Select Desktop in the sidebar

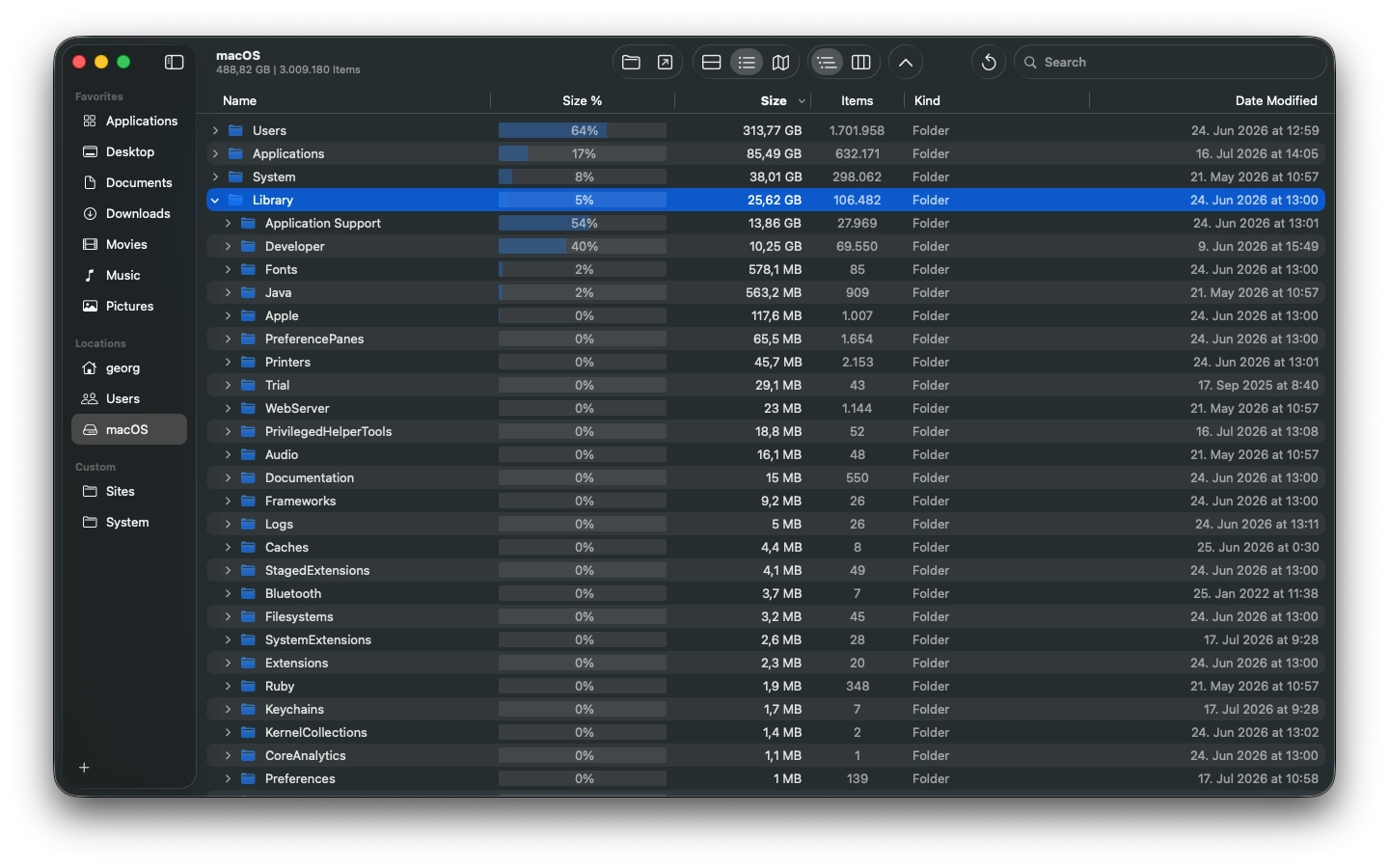click(x=129, y=151)
